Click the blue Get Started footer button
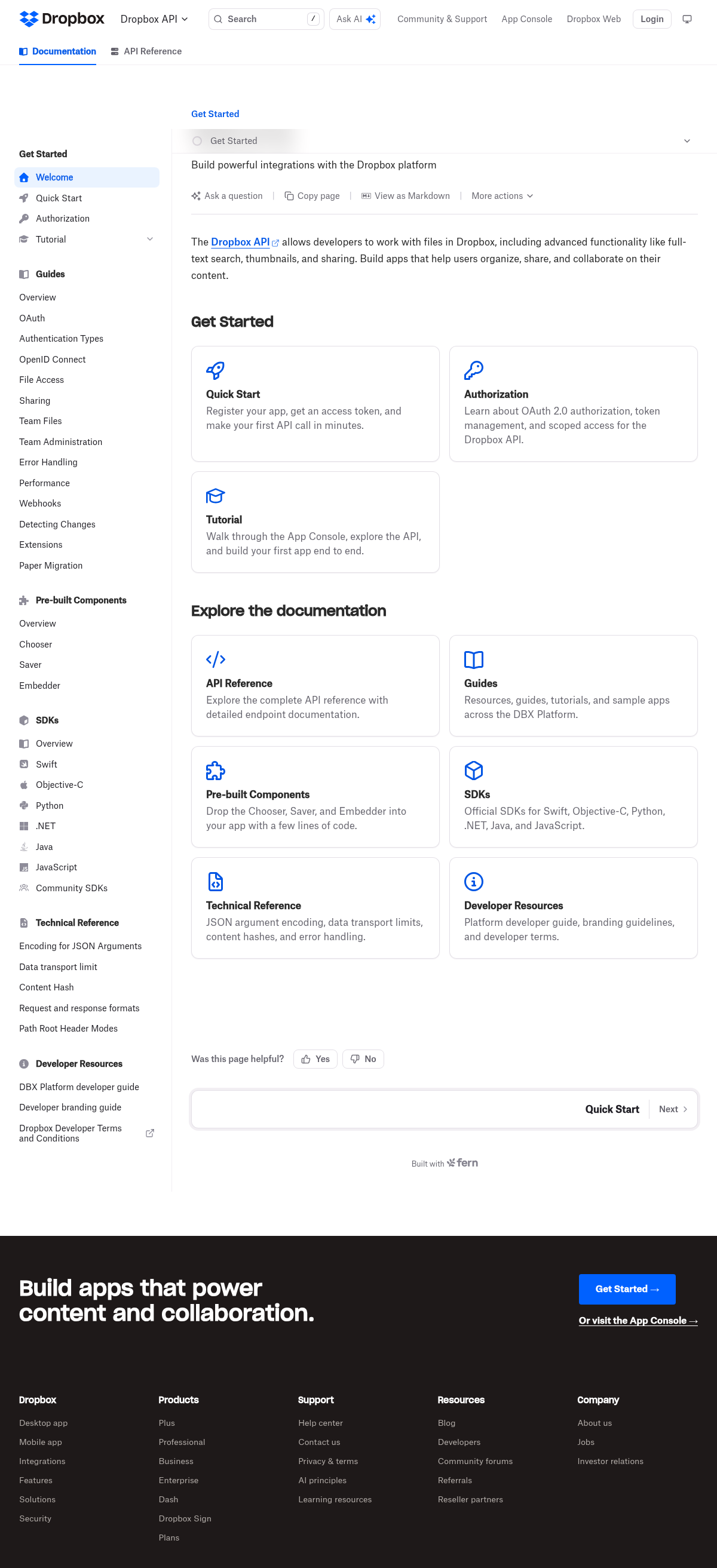 (627, 1289)
